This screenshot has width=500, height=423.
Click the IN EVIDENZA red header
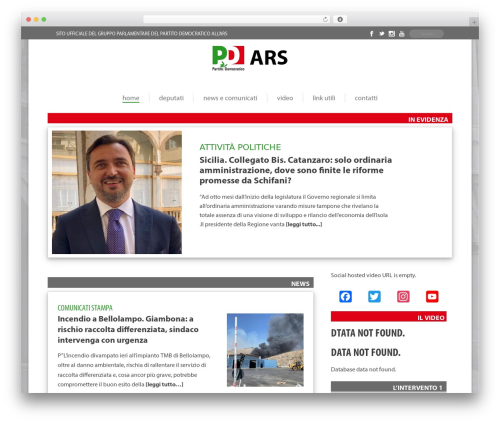(250, 118)
